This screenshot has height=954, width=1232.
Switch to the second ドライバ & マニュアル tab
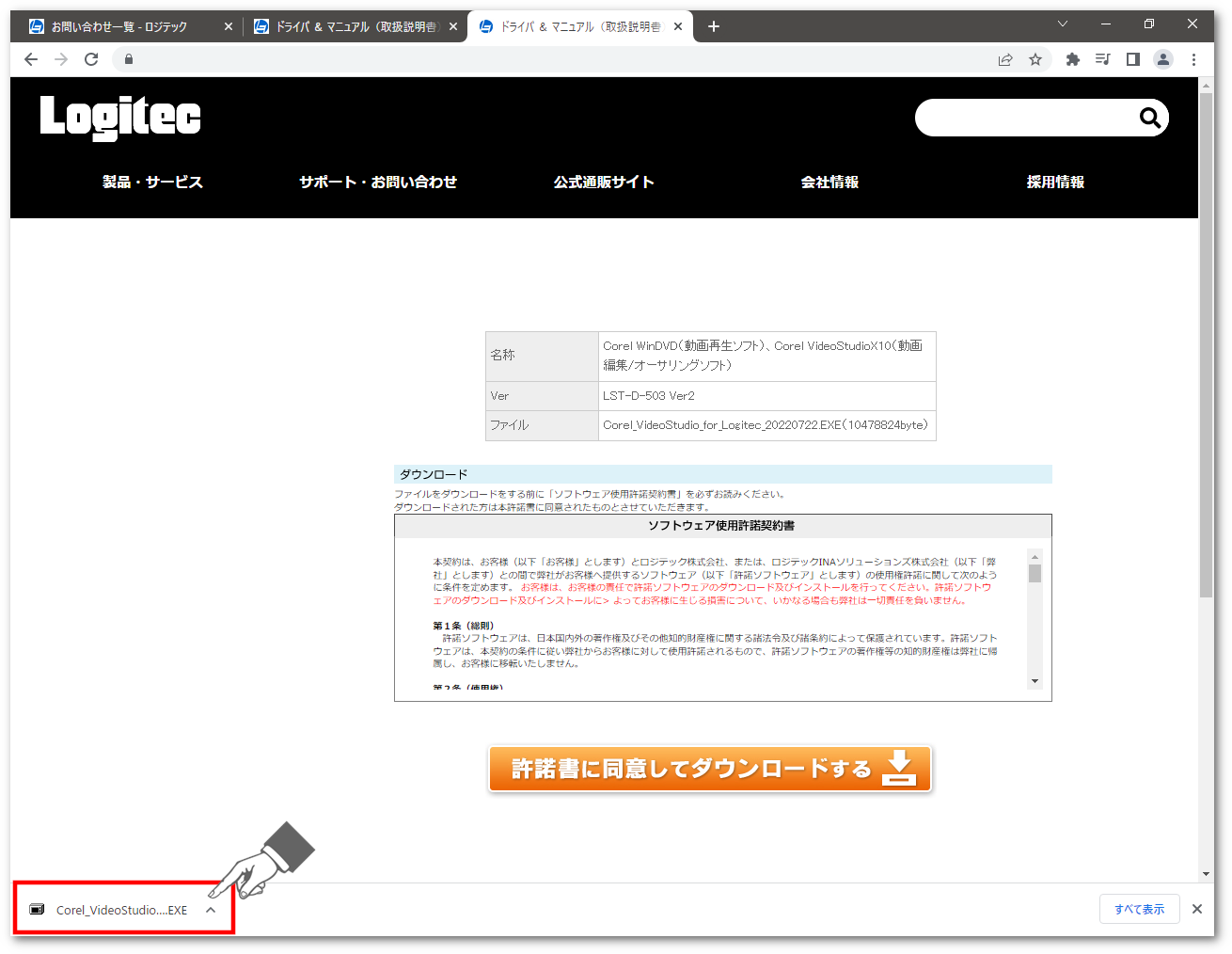click(x=355, y=26)
